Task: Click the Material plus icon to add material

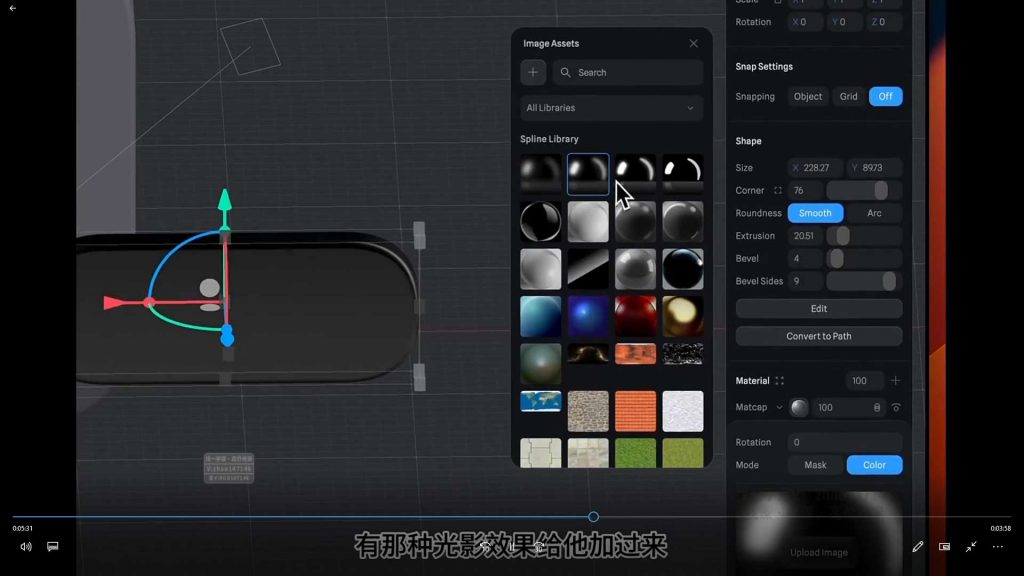Action: pyautogui.click(x=896, y=380)
